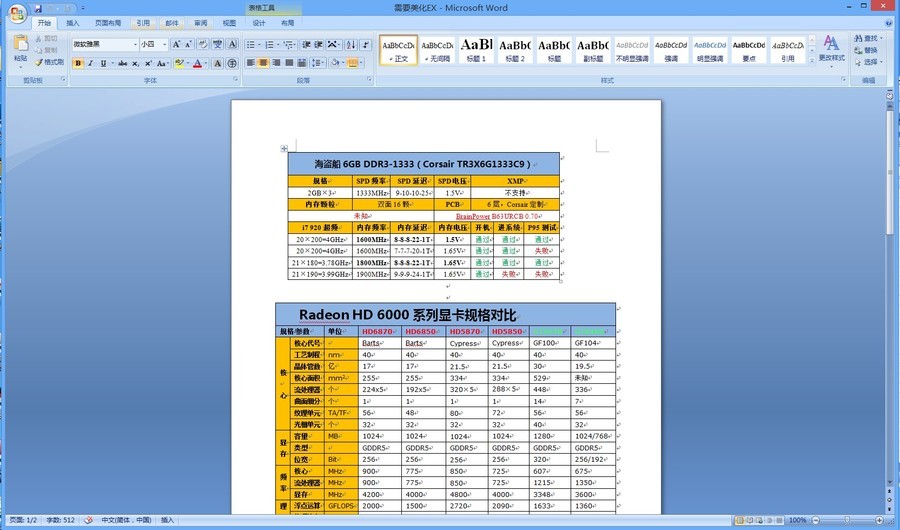This screenshot has width=900, height=530.
Task: Toggle Bold formatting
Action: click(77, 63)
